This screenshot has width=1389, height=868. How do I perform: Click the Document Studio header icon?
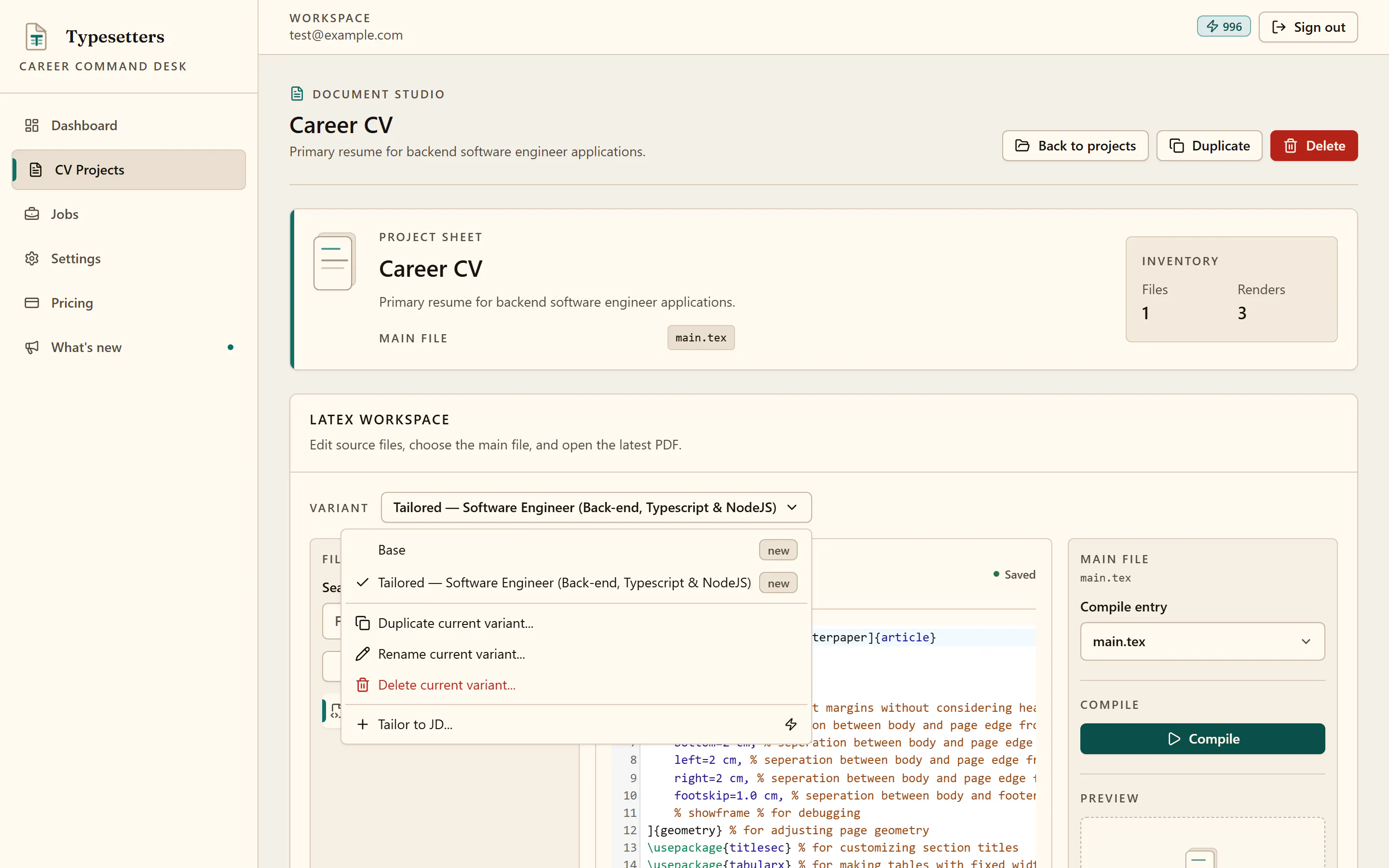coord(297,94)
